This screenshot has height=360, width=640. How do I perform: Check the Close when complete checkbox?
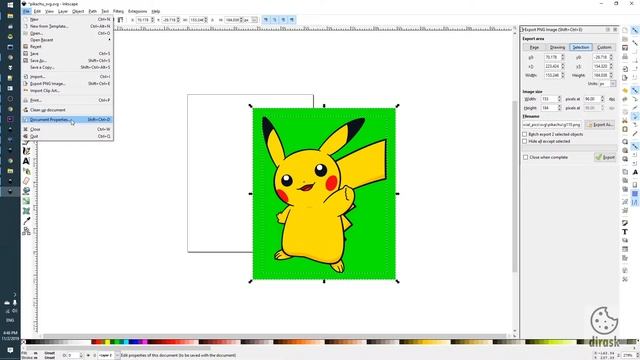526,157
